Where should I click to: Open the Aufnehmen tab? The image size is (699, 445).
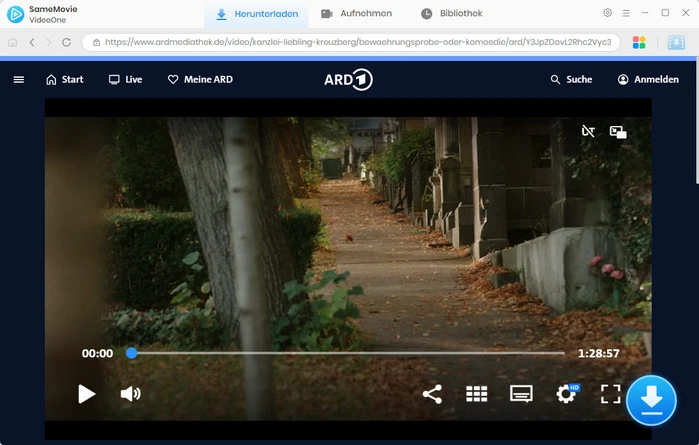pyautogui.click(x=356, y=14)
